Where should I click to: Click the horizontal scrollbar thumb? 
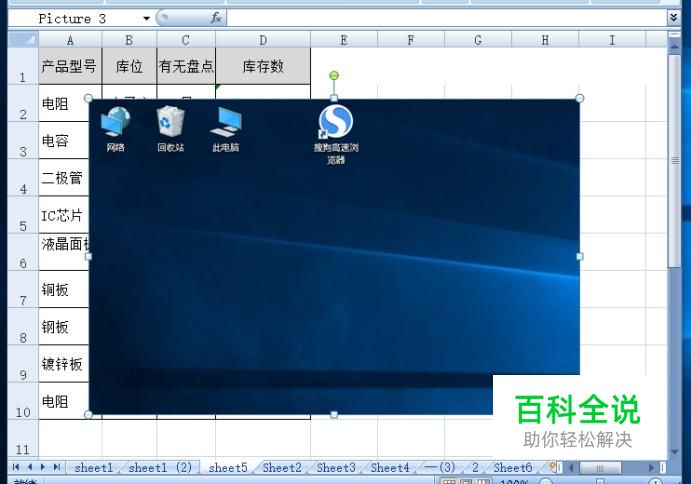[x=600, y=467]
